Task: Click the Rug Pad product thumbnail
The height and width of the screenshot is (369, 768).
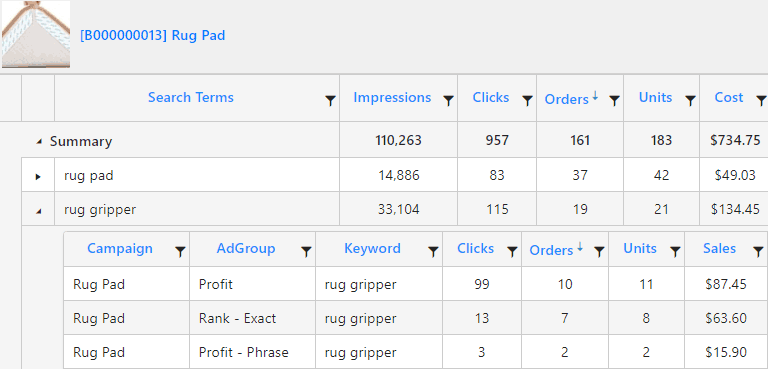Action: 36,34
